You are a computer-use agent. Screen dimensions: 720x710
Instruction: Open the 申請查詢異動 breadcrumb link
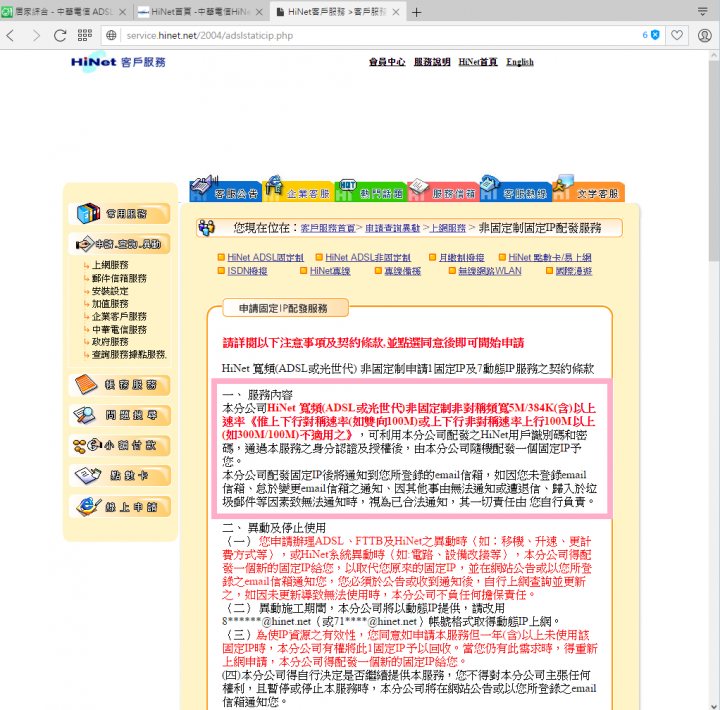(393, 228)
